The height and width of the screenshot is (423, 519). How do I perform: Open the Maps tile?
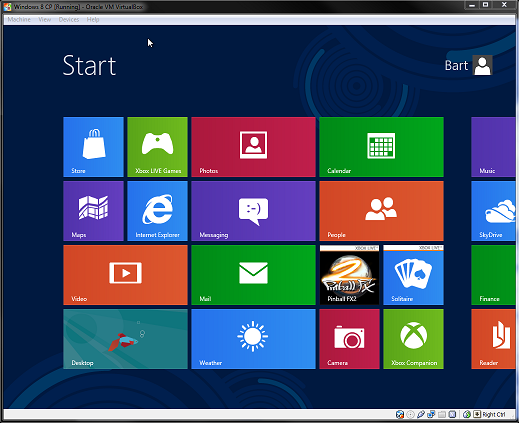93,211
